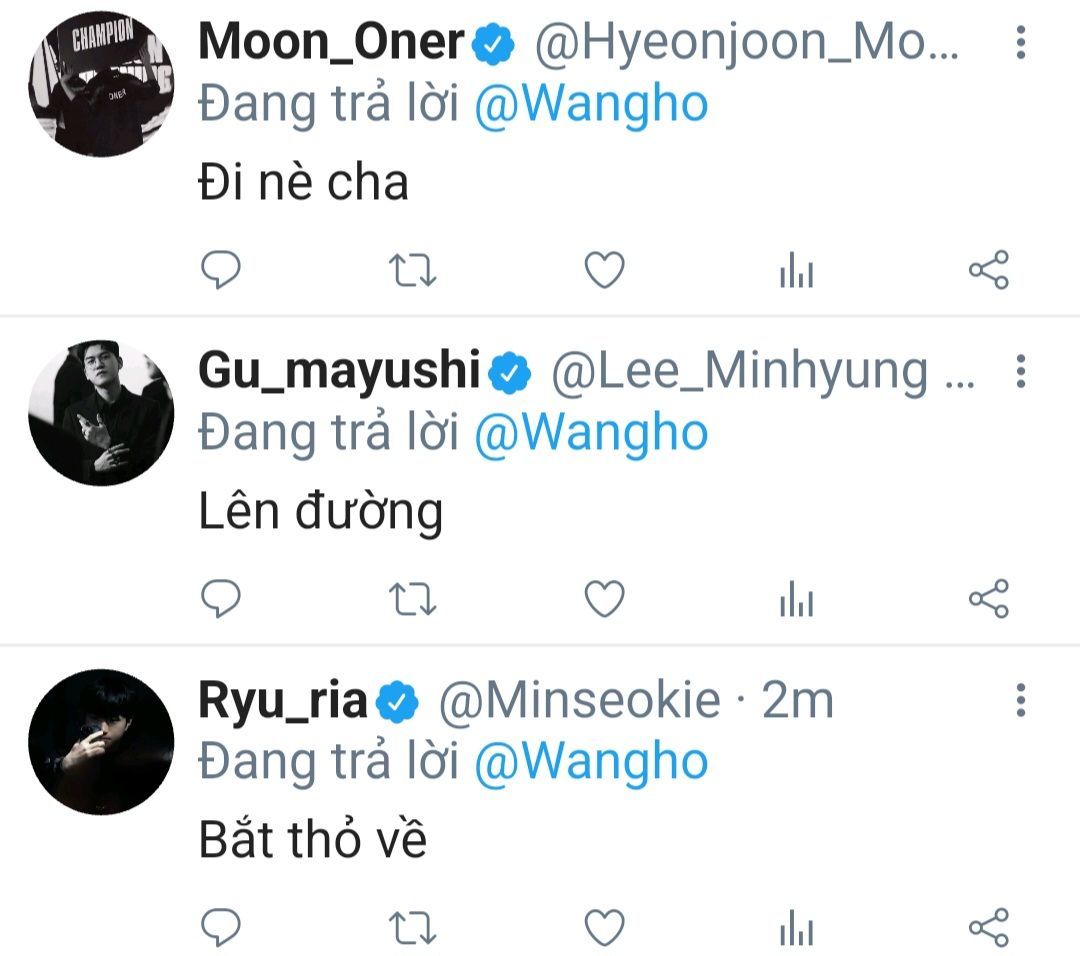Open Gu_mayushi's profile picture
This screenshot has height=956, width=1080.
click(101, 413)
